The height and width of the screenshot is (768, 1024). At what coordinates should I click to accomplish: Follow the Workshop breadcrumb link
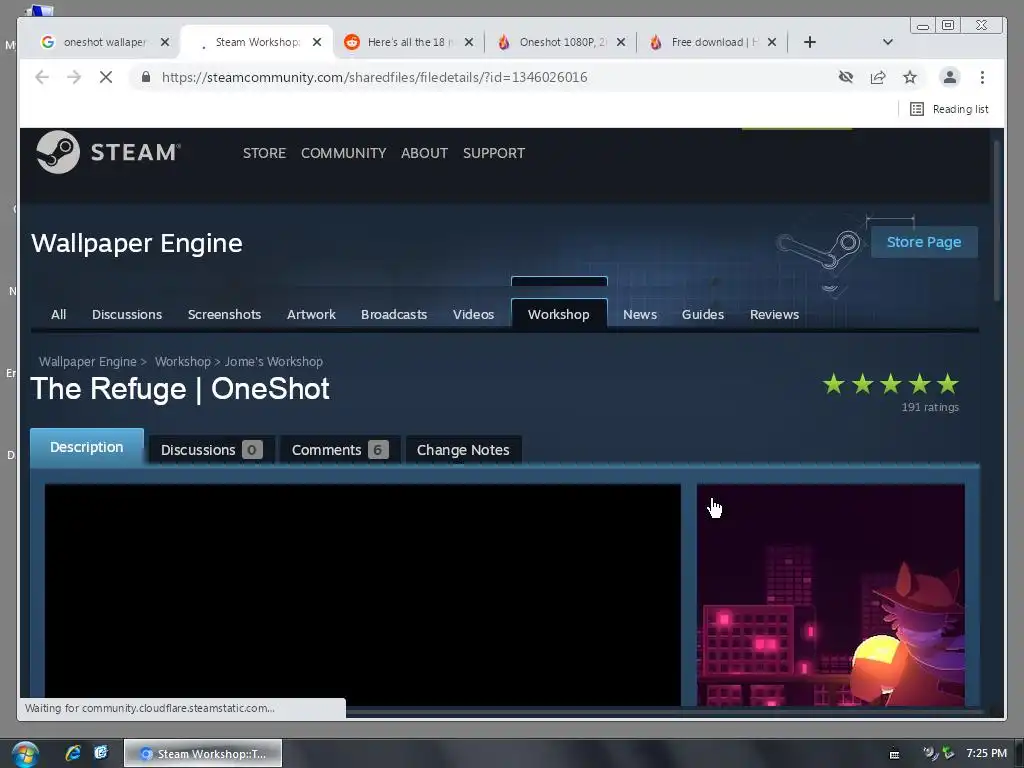(183, 361)
